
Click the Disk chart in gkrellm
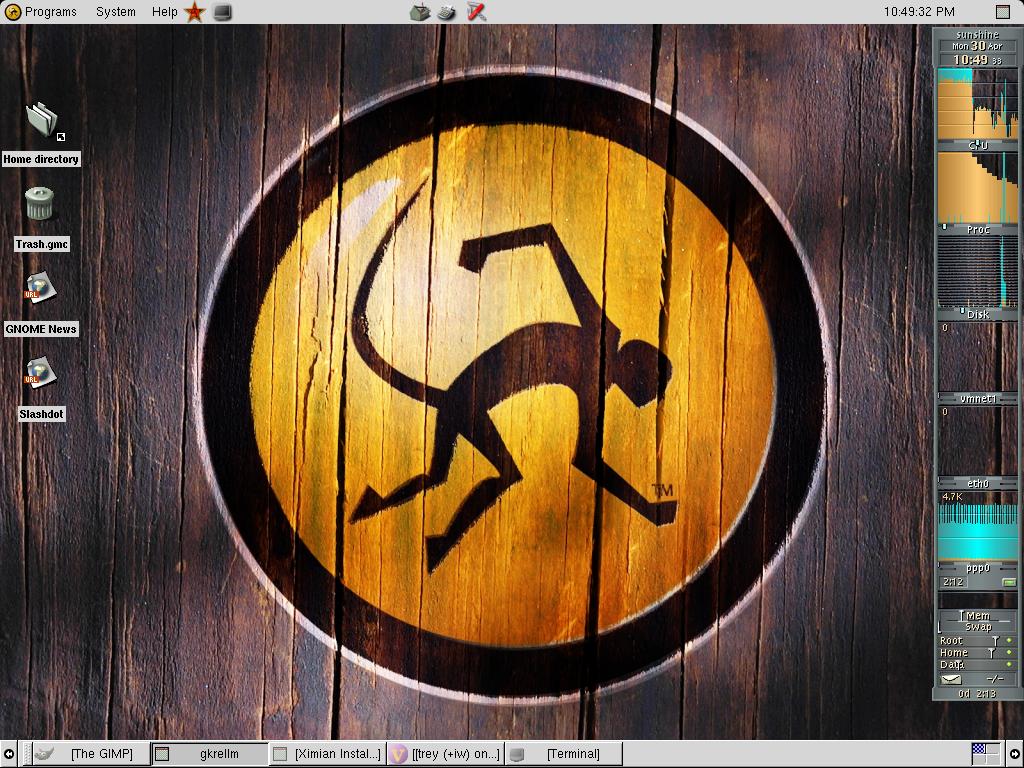coord(978,272)
